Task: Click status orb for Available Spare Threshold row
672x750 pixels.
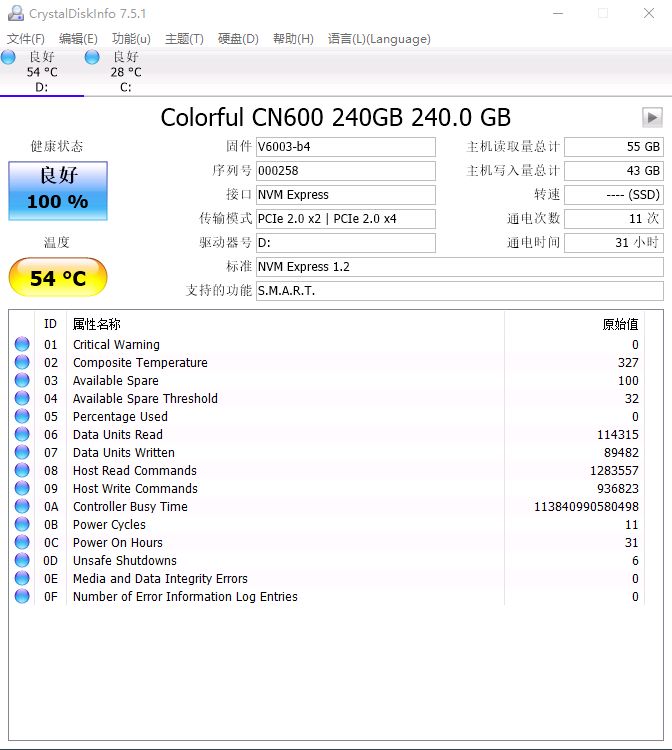Action: 22,398
